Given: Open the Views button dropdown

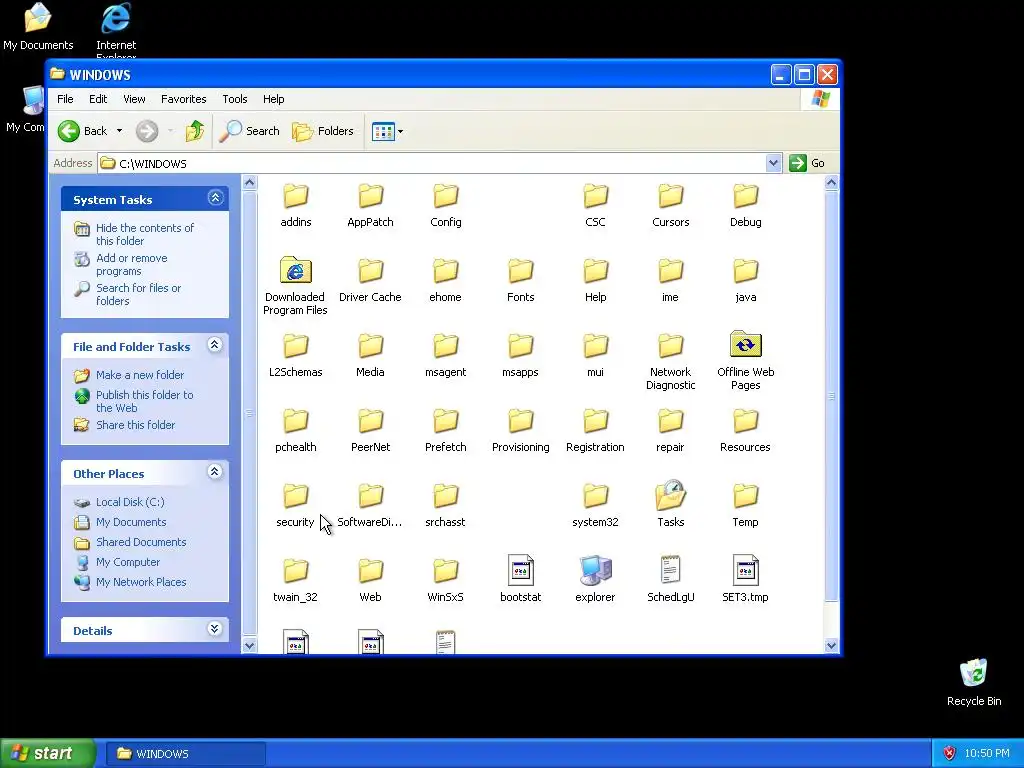Looking at the screenshot, I should pyautogui.click(x=400, y=131).
